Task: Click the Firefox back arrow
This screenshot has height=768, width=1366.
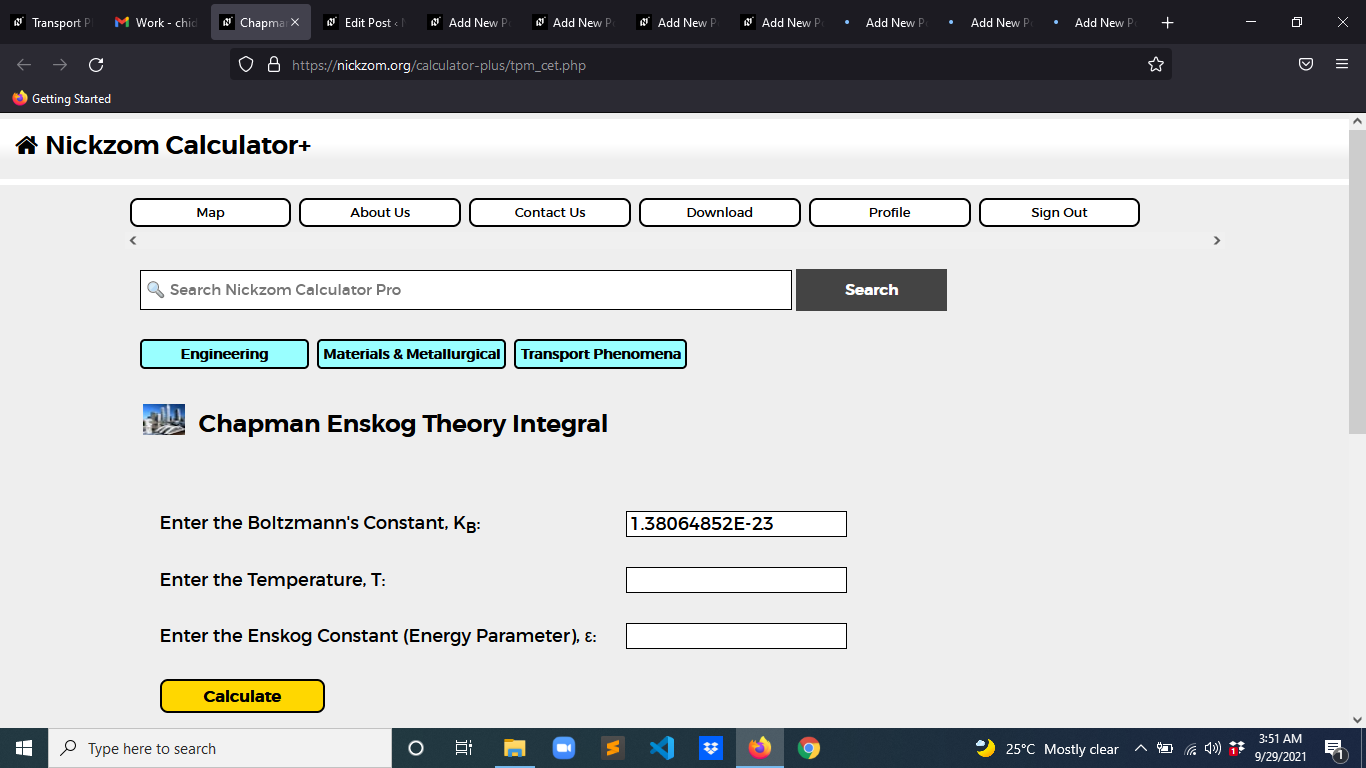Action: point(24,65)
